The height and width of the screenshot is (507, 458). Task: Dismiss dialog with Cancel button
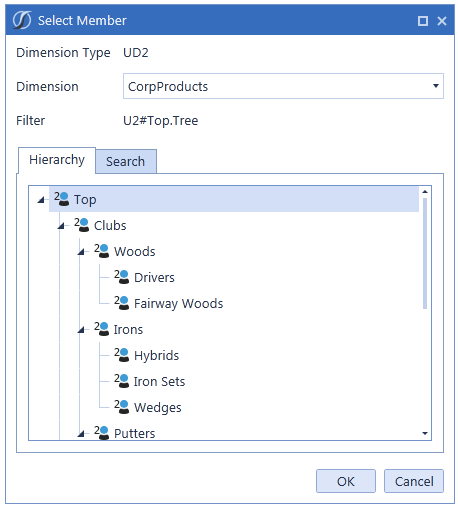[x=414, y=481]
